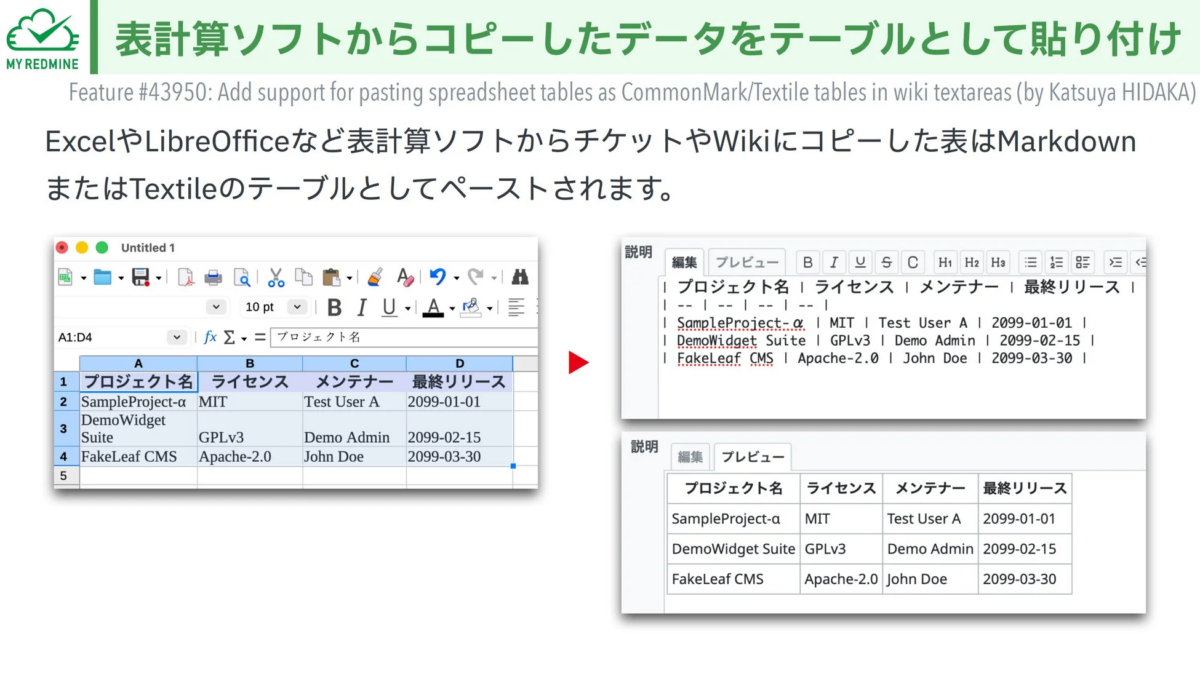The width and height of the screenshot is (1200, 674).
Task: Apply italic in wiki editor toolbar
Action: point(833,262)
